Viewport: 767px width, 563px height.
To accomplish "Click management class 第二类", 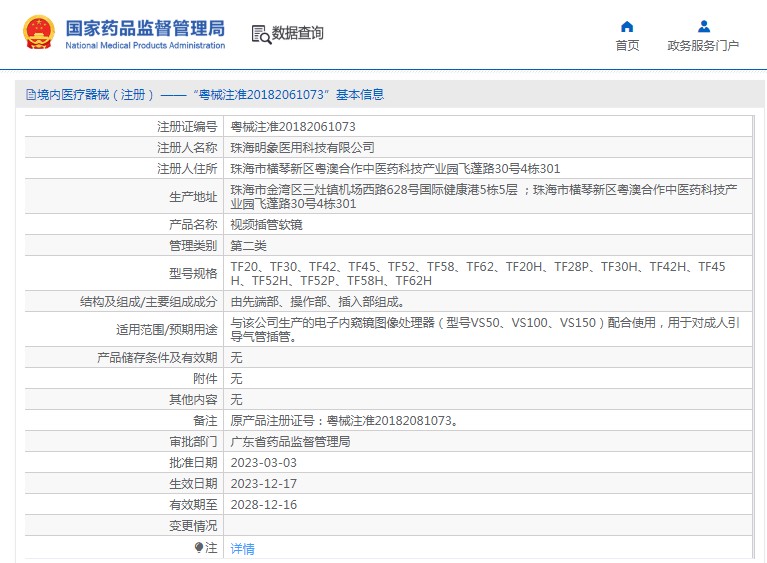I will click(248, 246).
